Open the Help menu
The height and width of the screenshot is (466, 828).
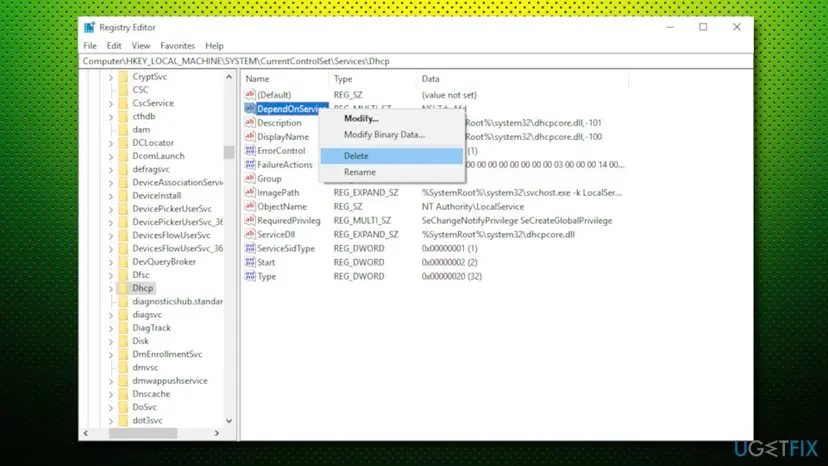coord(214,46)
